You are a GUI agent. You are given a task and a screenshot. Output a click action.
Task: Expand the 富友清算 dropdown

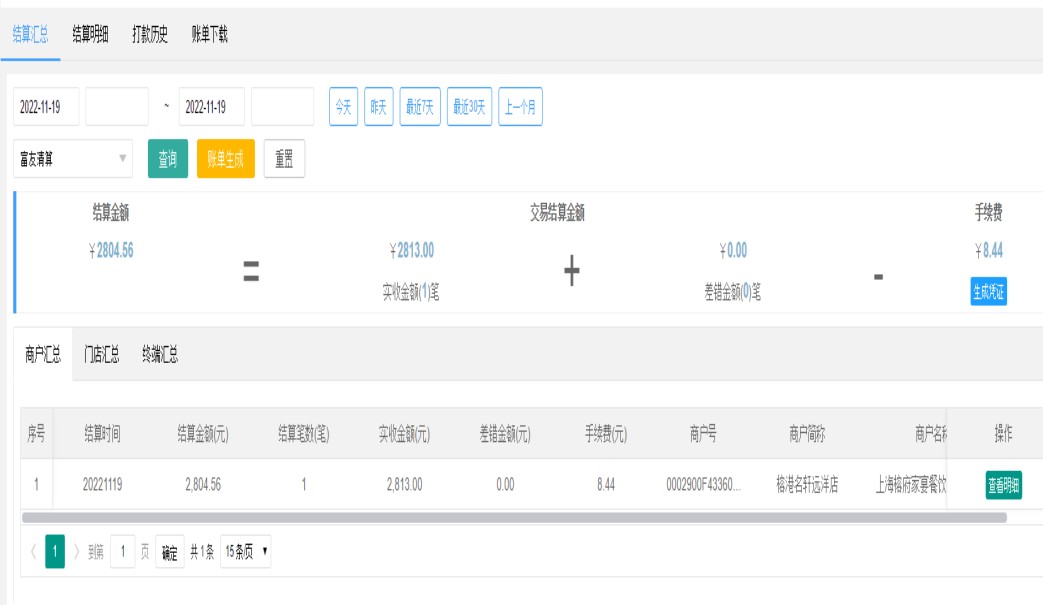click(x=74, y=158)
